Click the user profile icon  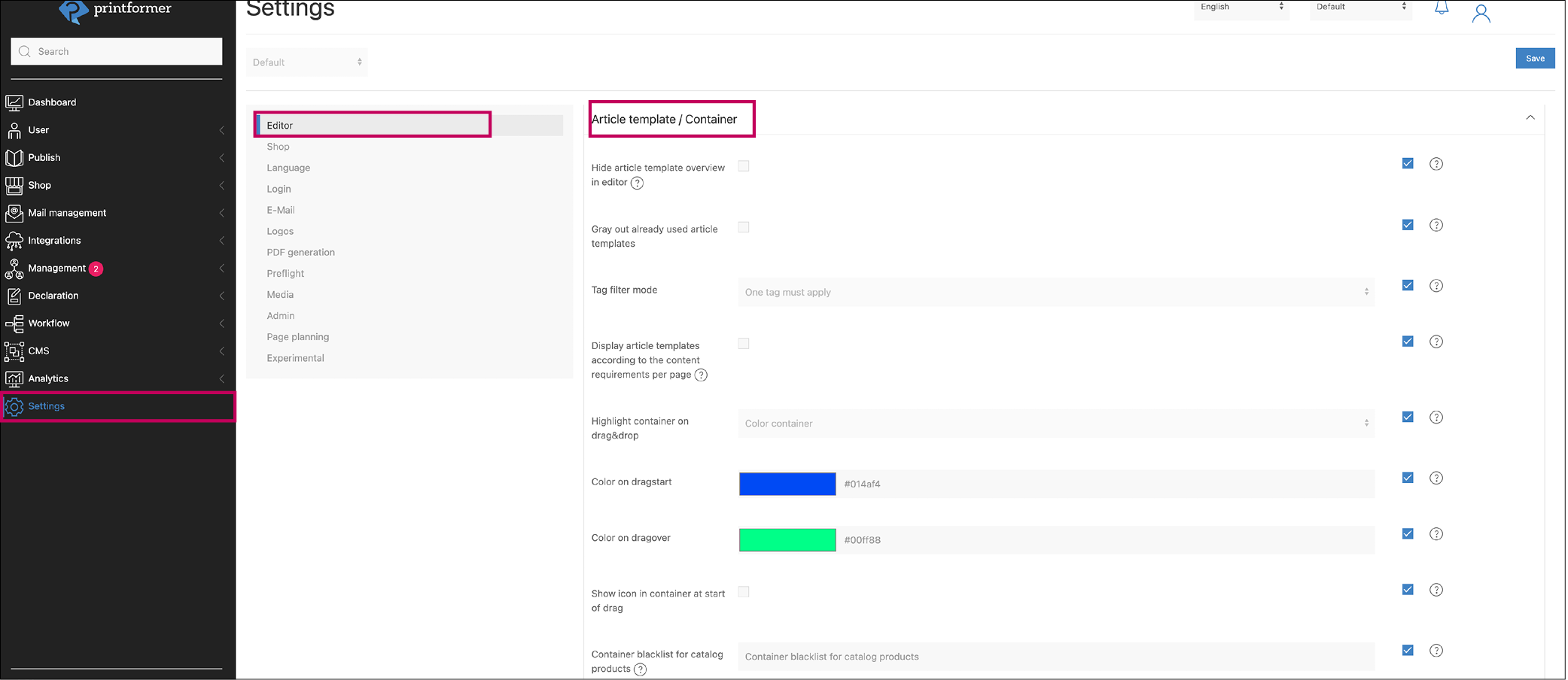click(x=1481, y=14)
